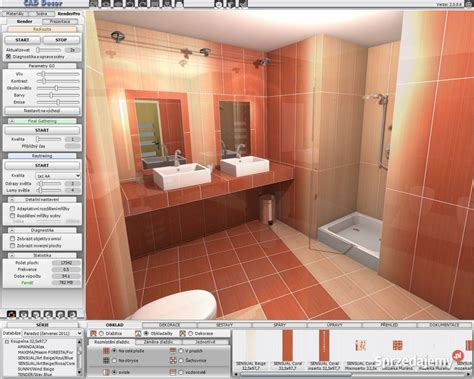Collapse the Statistika section
This screenshot has height=379, width=474.
pyautogui.click(x=12, y=255)
